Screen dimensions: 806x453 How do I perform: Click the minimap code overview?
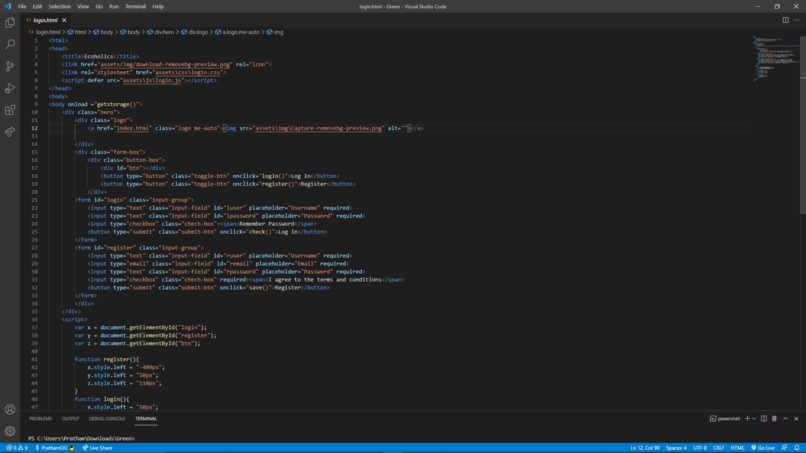coord(776,59)
